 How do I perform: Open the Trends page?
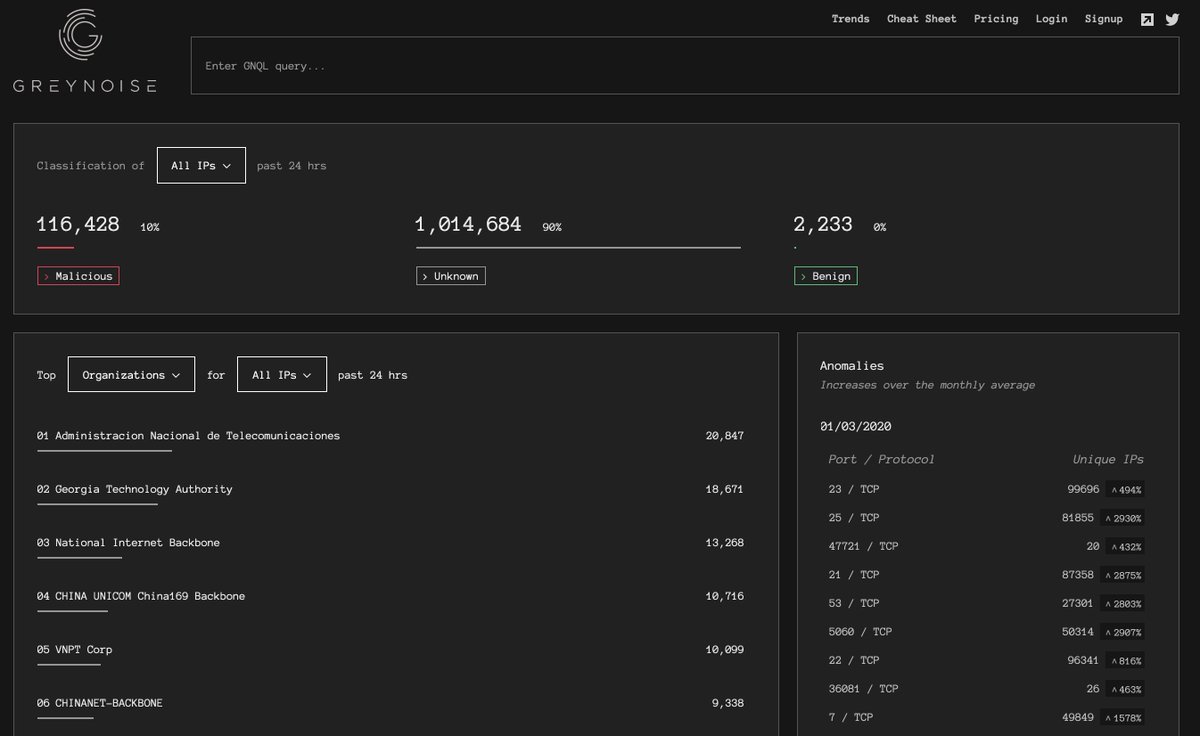point(850,19)
